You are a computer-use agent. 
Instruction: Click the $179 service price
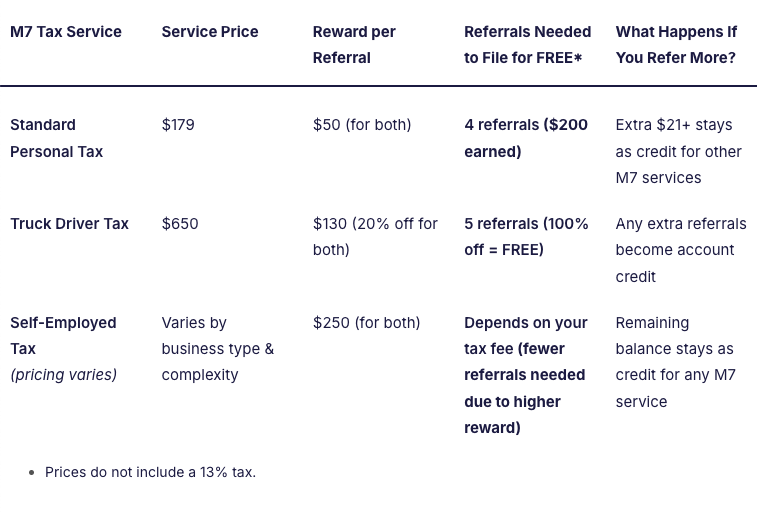click(178, 125)
